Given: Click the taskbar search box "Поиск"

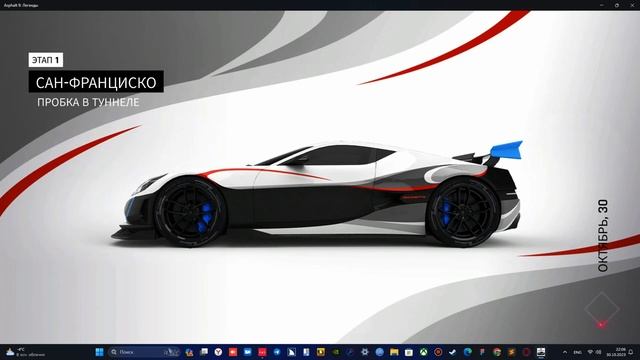Looking at the screenshot, I should [x=144, y=352].
